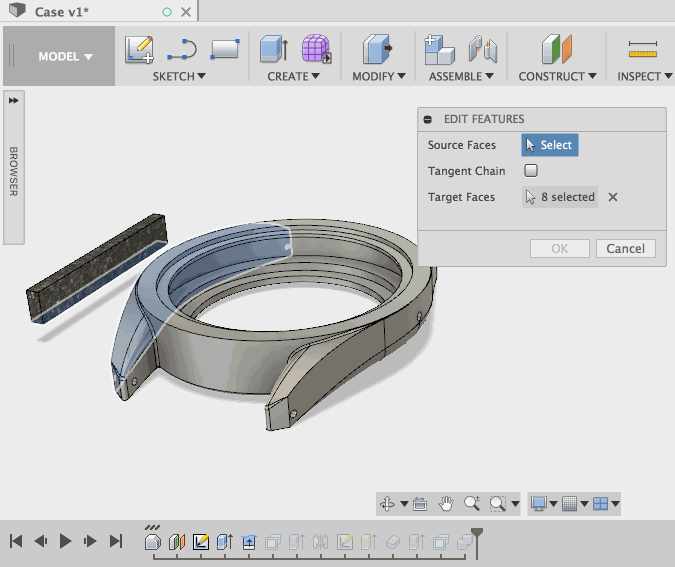
Task: Activate the Pan hand tool
Action: [x=446, y=504]
